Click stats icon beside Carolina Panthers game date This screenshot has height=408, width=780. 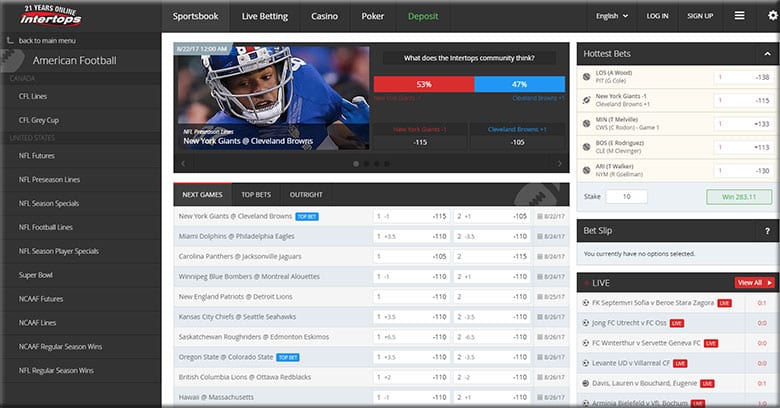click(540, 257)
